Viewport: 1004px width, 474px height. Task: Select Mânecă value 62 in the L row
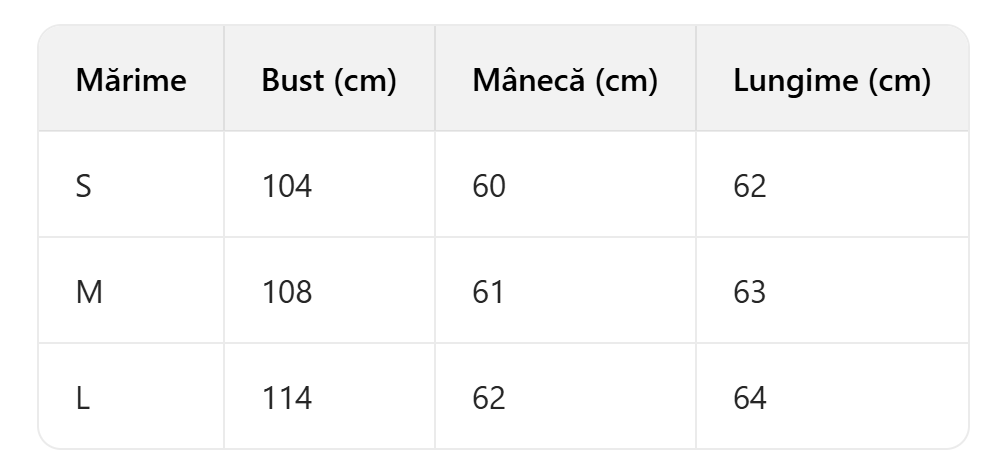click(489, 398)
